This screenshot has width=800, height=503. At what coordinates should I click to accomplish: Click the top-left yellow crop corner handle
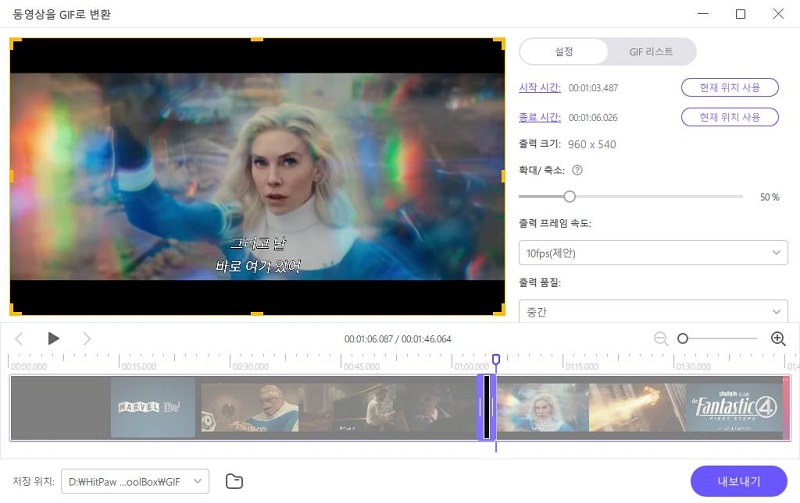[x=15, y=43]
